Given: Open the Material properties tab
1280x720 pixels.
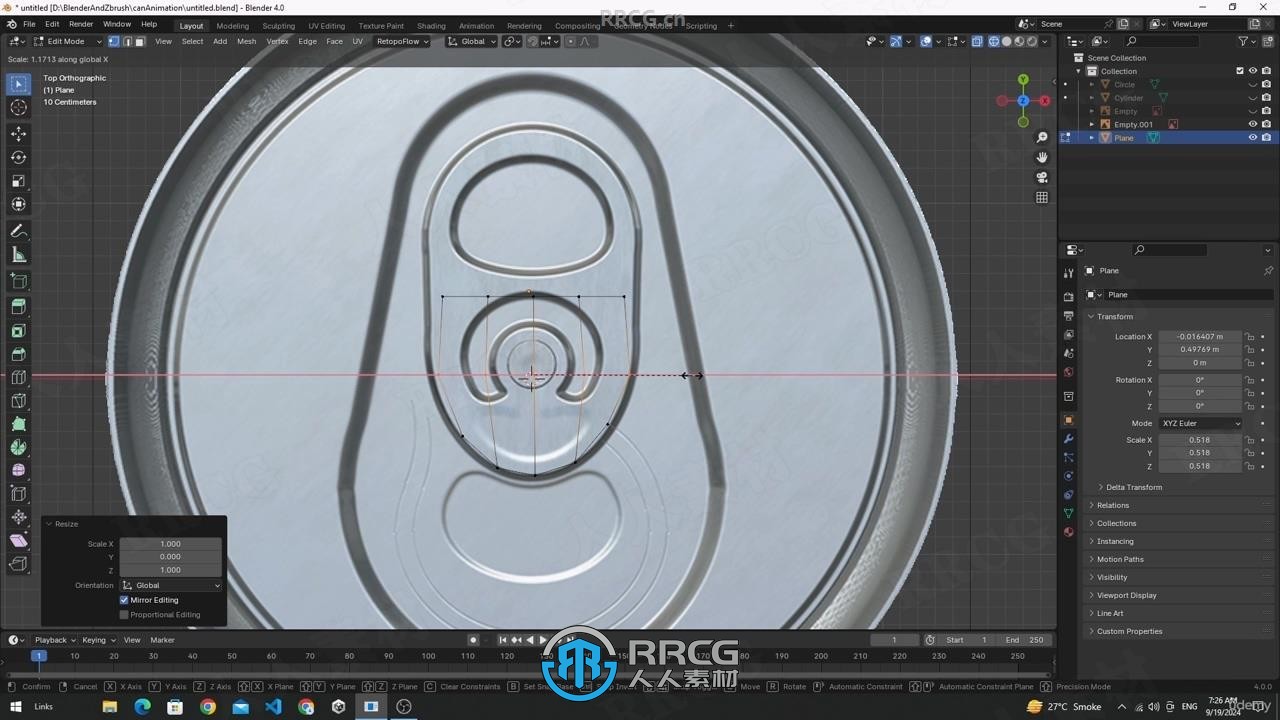Looking at the screenshot, I should (1068, 532).
